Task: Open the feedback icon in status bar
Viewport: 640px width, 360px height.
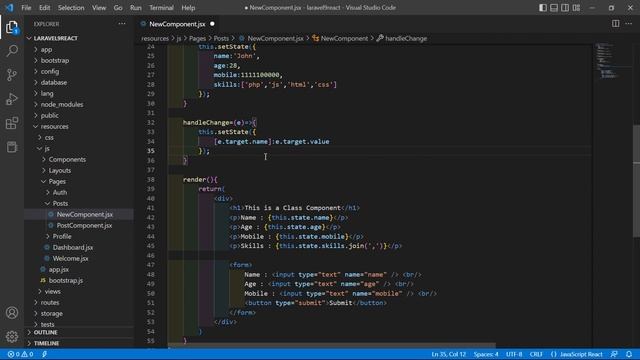Action: click(x=614, y=354)
